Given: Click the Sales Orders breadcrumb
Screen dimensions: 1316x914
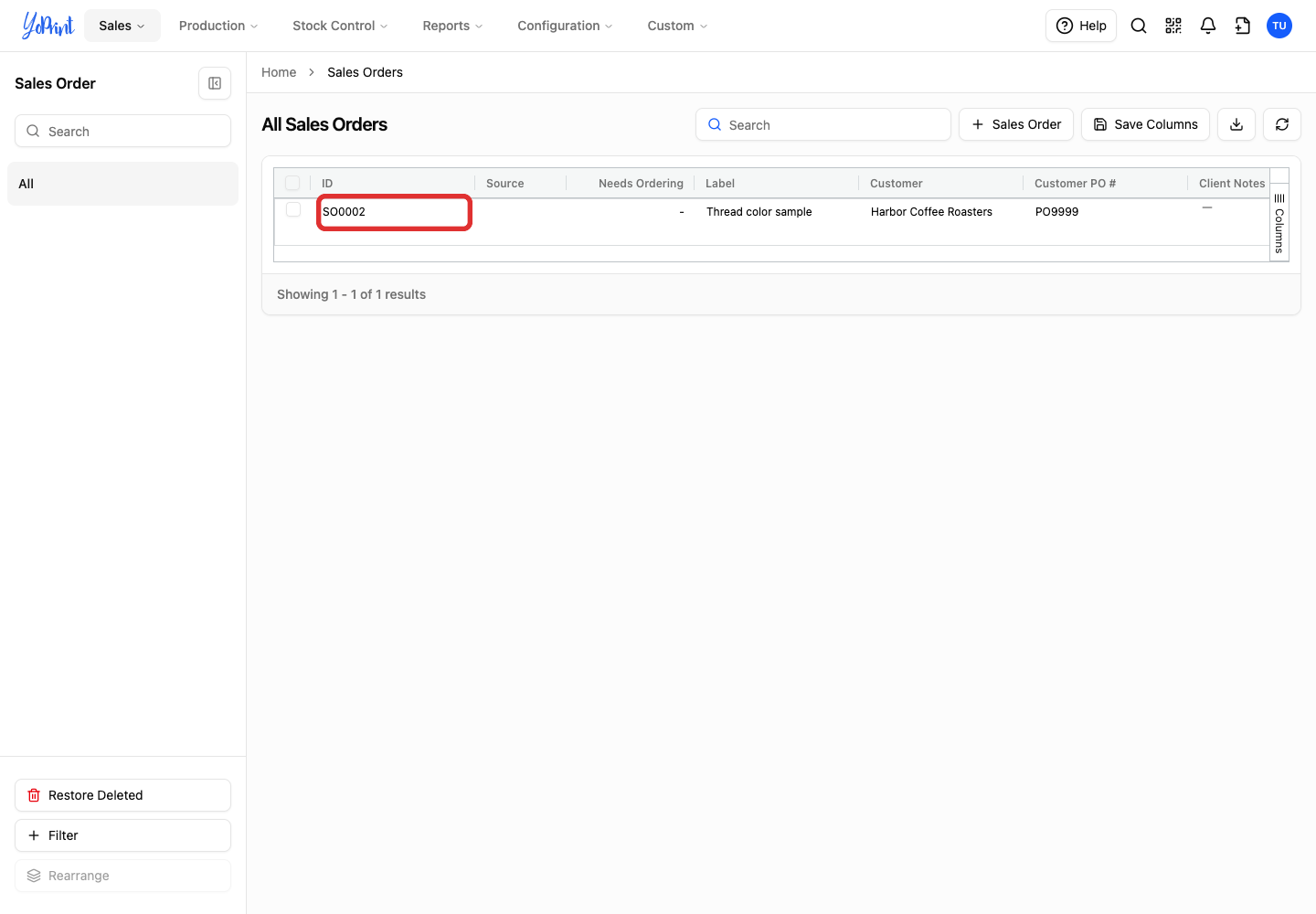Looking at the screenshot, I should click(365, 72).
